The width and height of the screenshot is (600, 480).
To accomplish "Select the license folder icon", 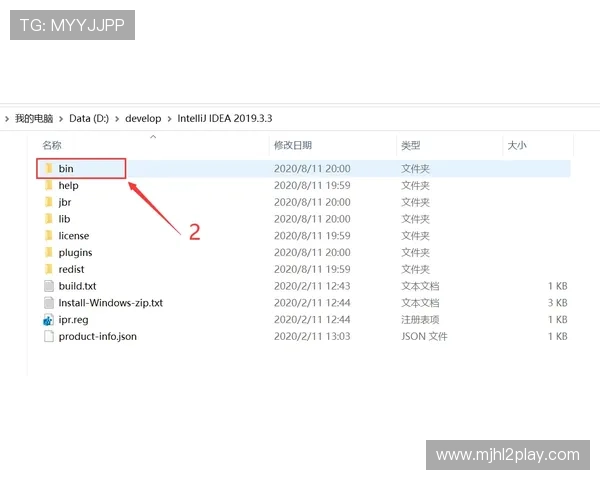I will click(x=49, y=236).
